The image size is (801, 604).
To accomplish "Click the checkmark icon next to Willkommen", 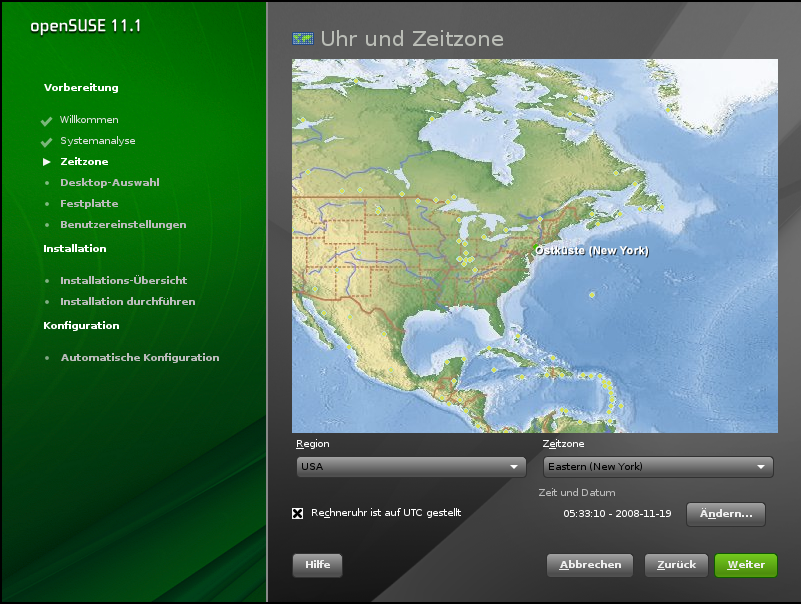I will pos(46,121).
